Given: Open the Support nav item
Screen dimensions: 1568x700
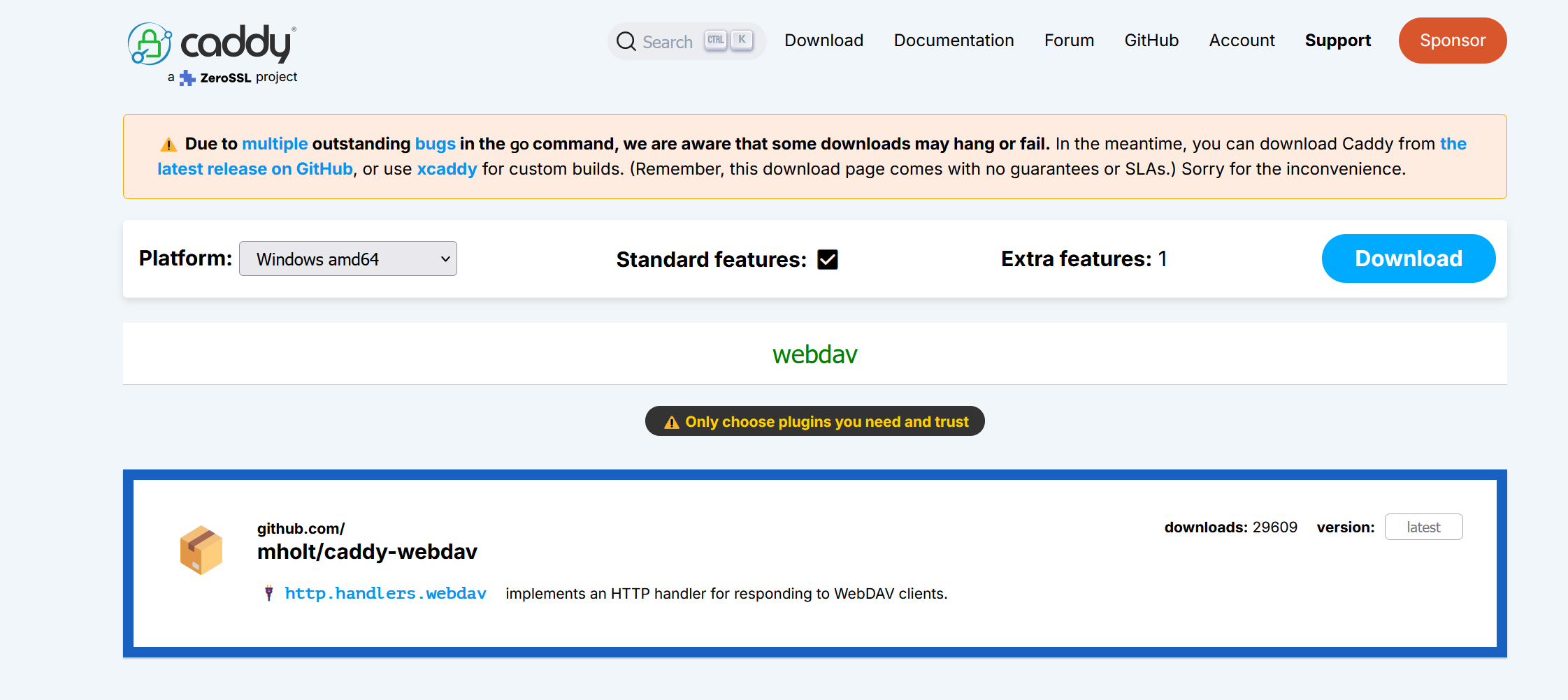Looking at the screenshot, I should (x=1337, y=41).
